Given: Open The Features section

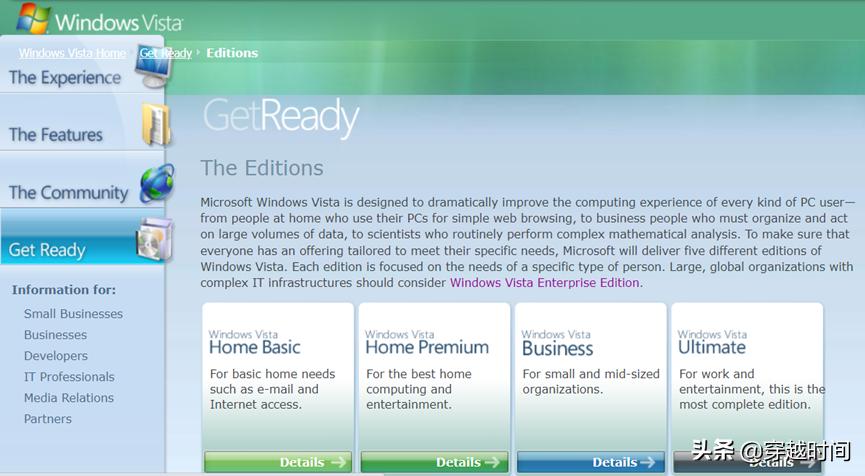Looking at the screenshot, I should (56, 135).
